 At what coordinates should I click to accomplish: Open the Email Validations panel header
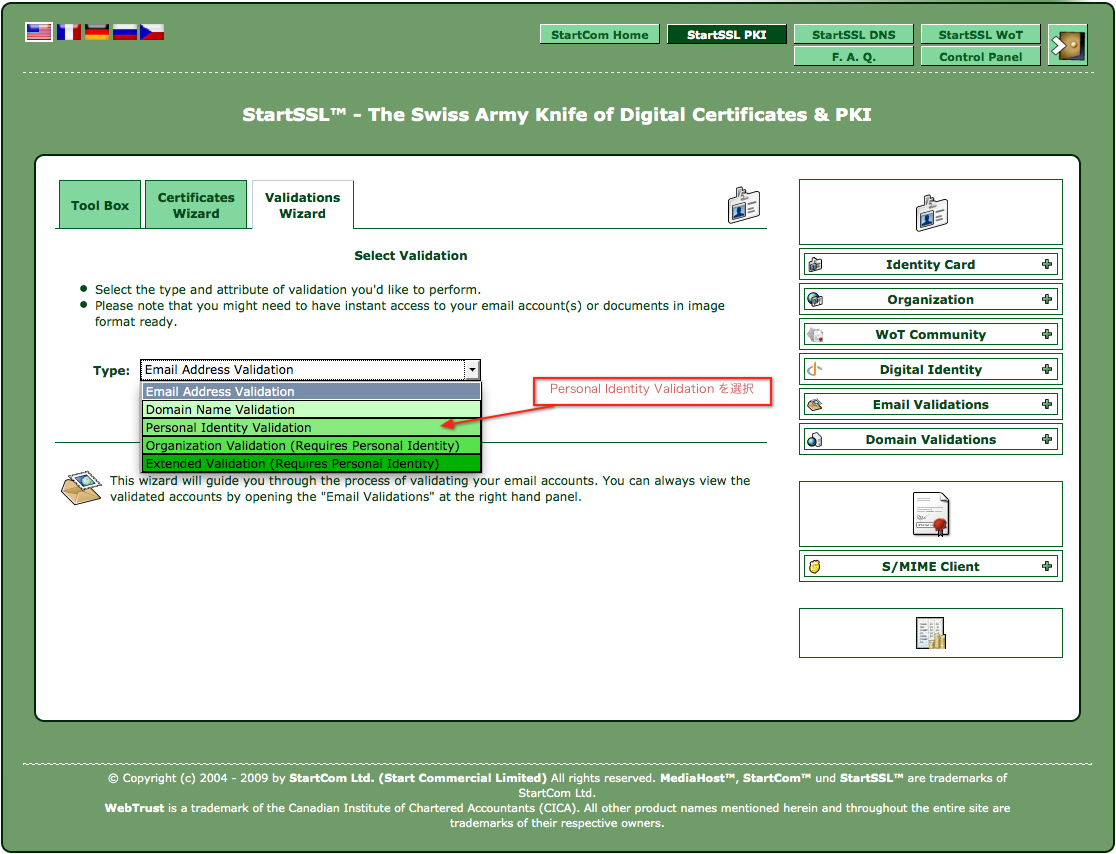pyautogui.click(x=931, y=404)
